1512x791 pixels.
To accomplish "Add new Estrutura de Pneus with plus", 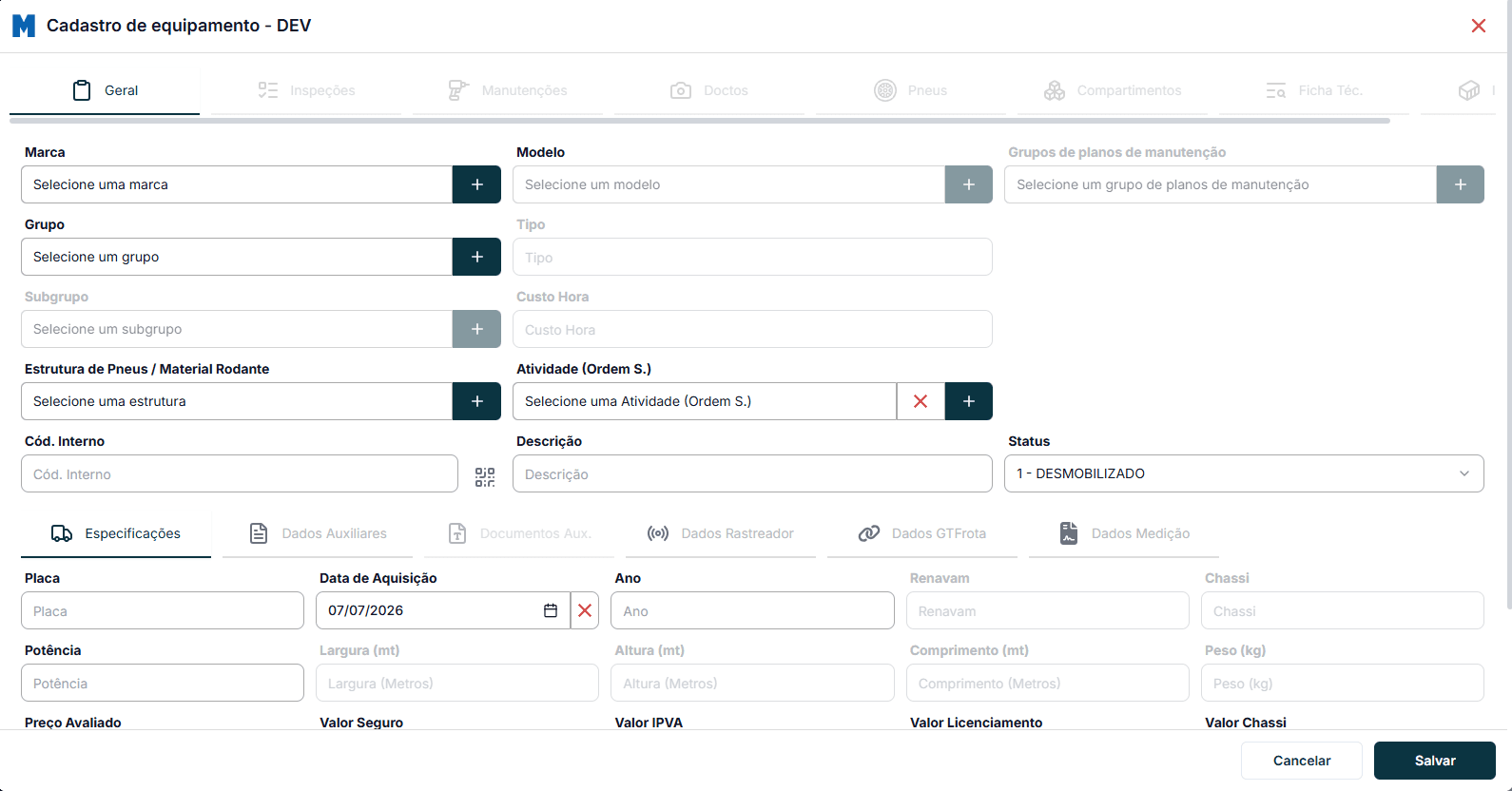I will [x=476, y=401].
